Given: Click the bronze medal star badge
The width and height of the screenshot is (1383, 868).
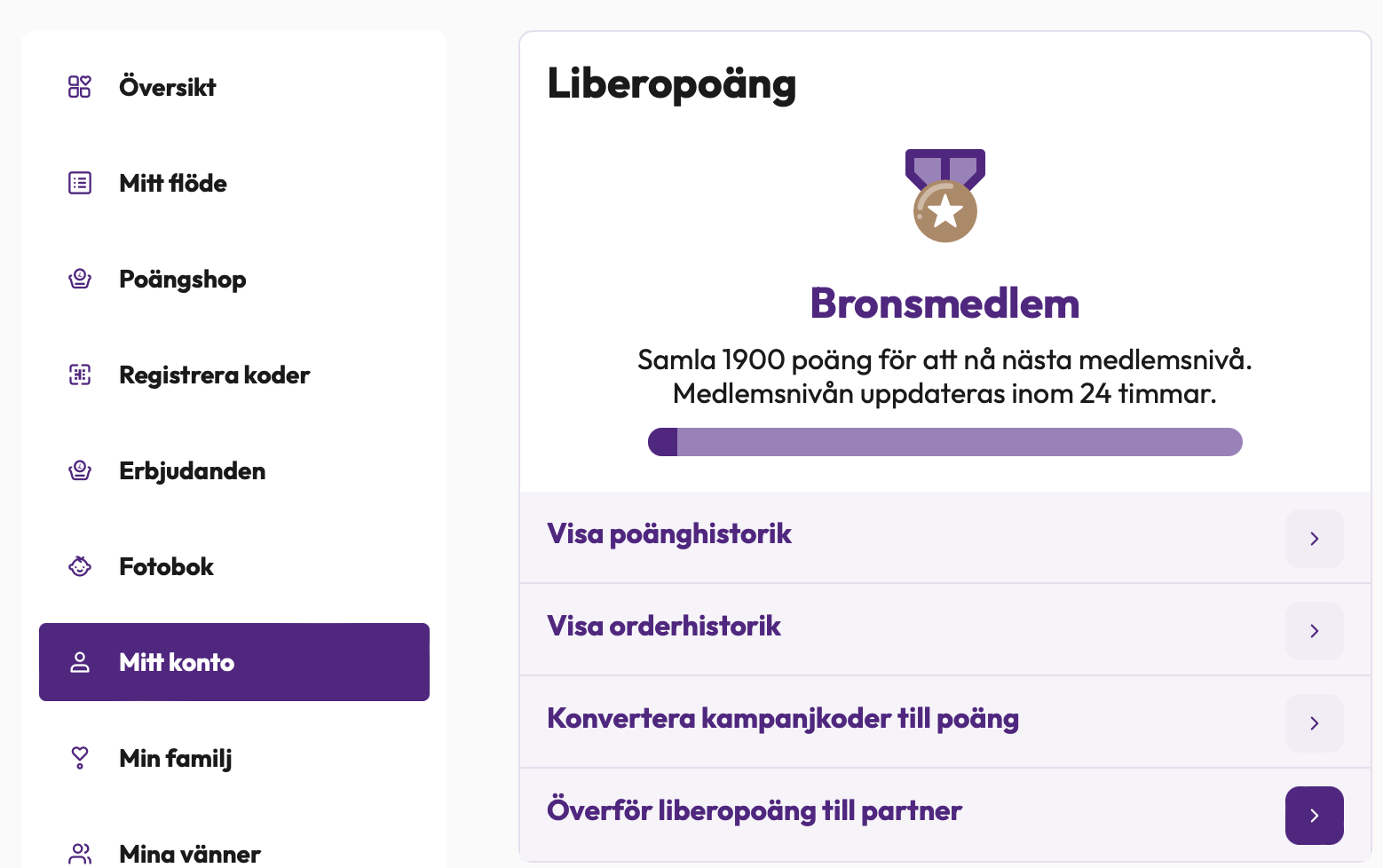Looking at the screenshot, I should point(945,195).
